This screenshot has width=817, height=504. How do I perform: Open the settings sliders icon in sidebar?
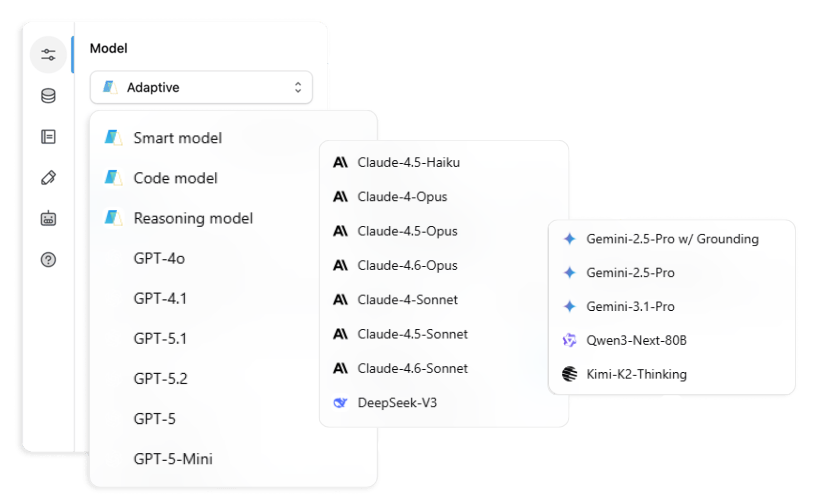coord(48,55)
